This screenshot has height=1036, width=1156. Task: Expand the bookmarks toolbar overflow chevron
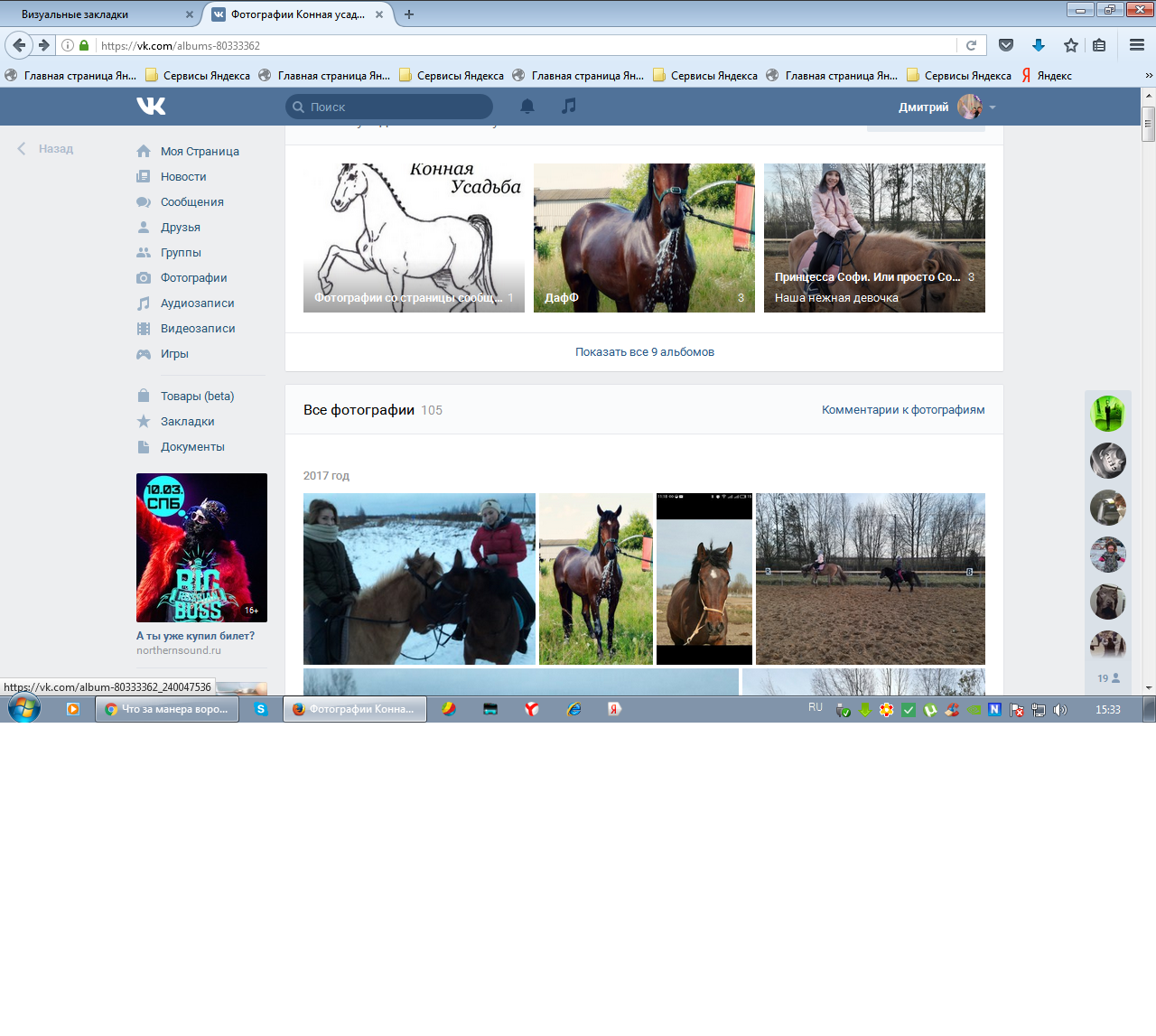click(1148, 76)
